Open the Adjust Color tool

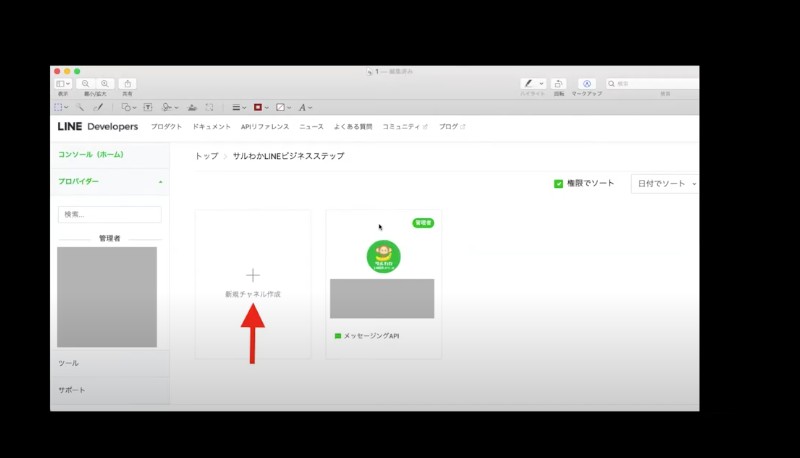click(192, 107)
